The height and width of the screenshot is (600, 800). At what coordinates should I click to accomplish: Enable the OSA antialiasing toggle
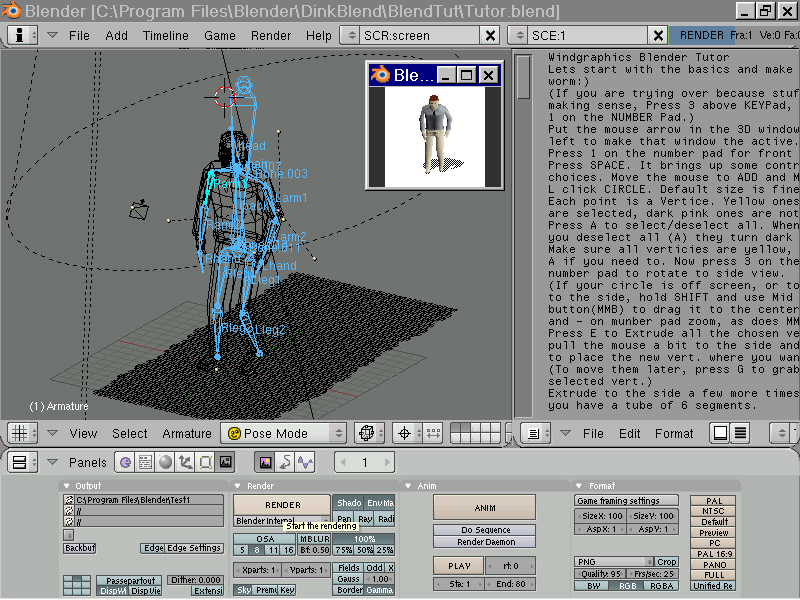(x=264, y=539)
